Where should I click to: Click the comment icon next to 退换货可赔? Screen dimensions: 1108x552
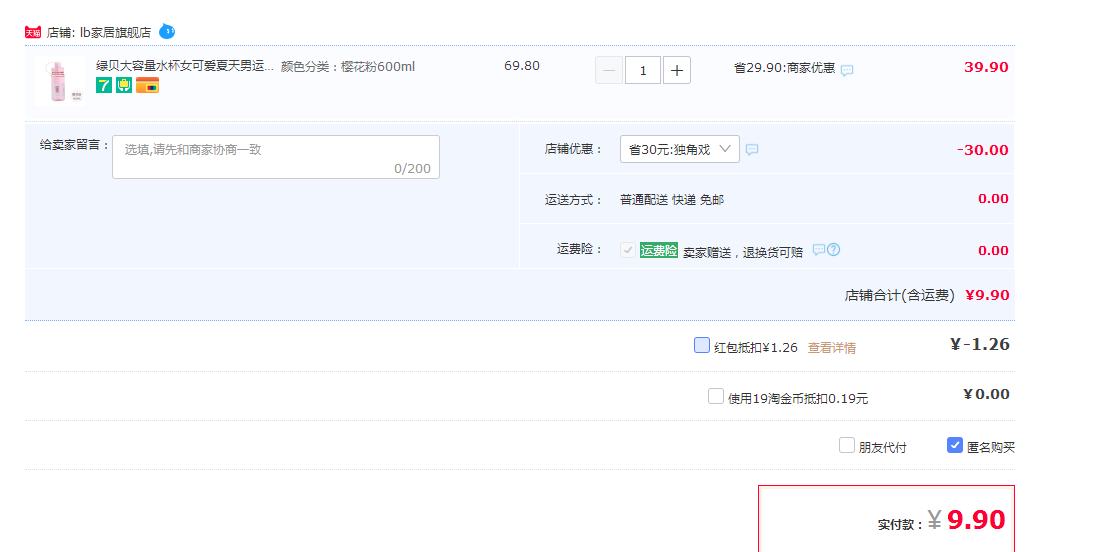(x=819, y=249)
